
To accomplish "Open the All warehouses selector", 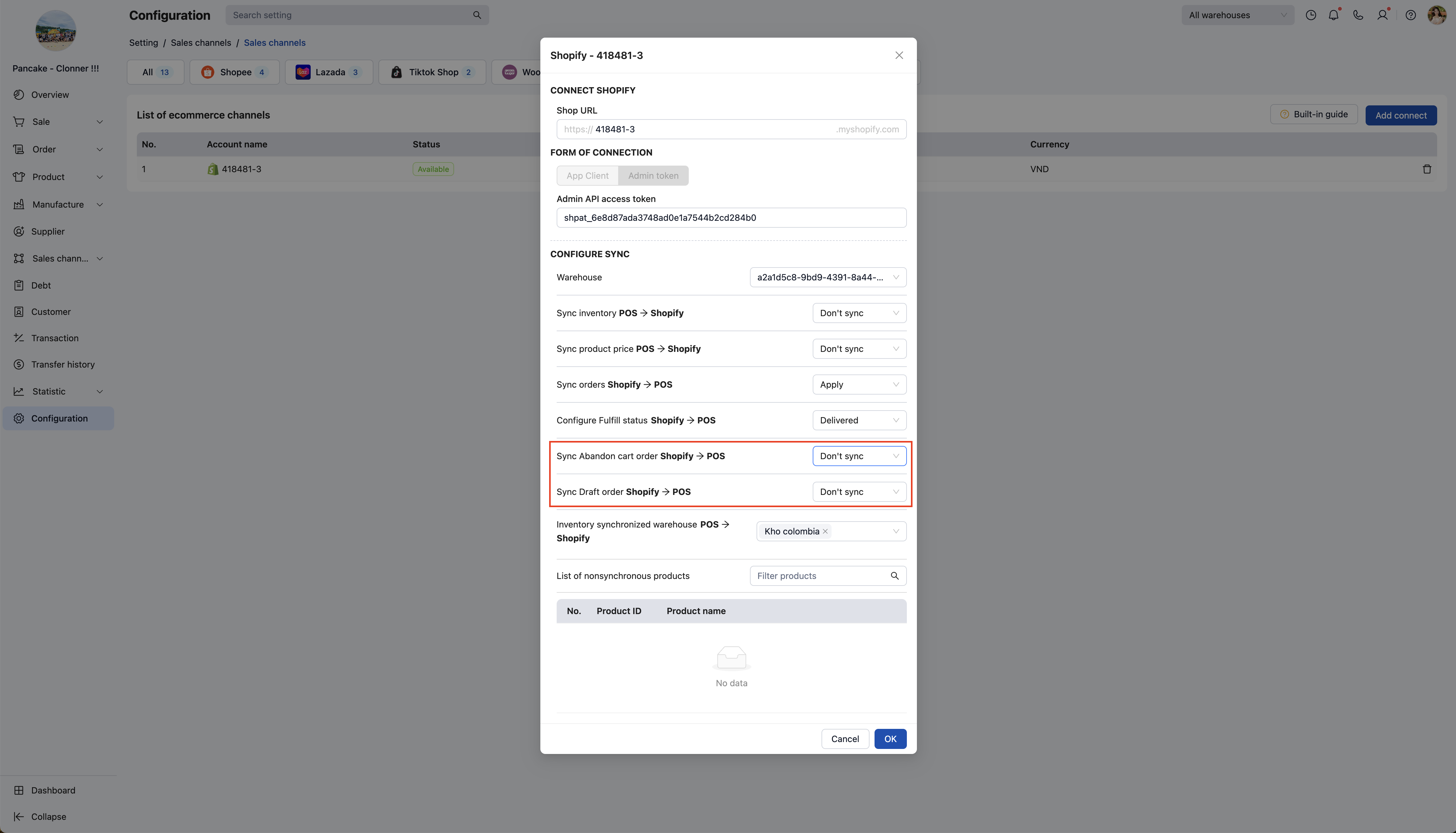I will click(x=1237, y=15).
